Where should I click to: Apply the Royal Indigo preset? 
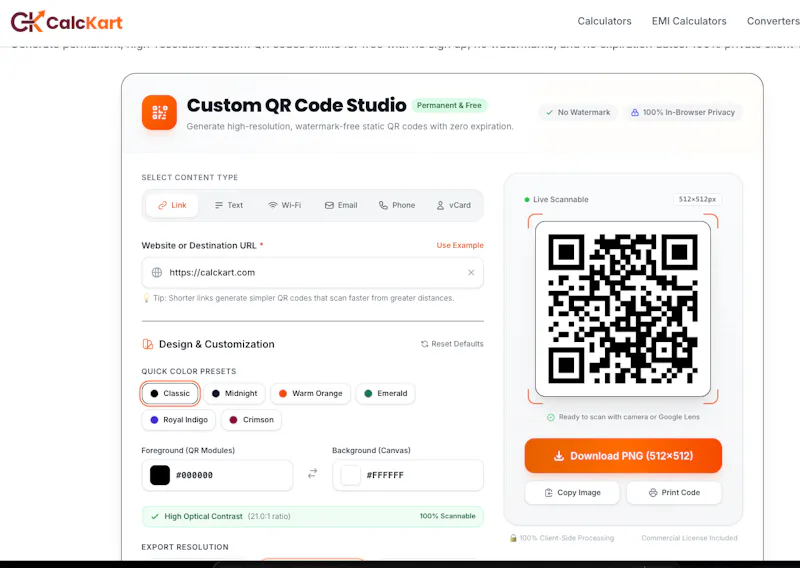179,419
